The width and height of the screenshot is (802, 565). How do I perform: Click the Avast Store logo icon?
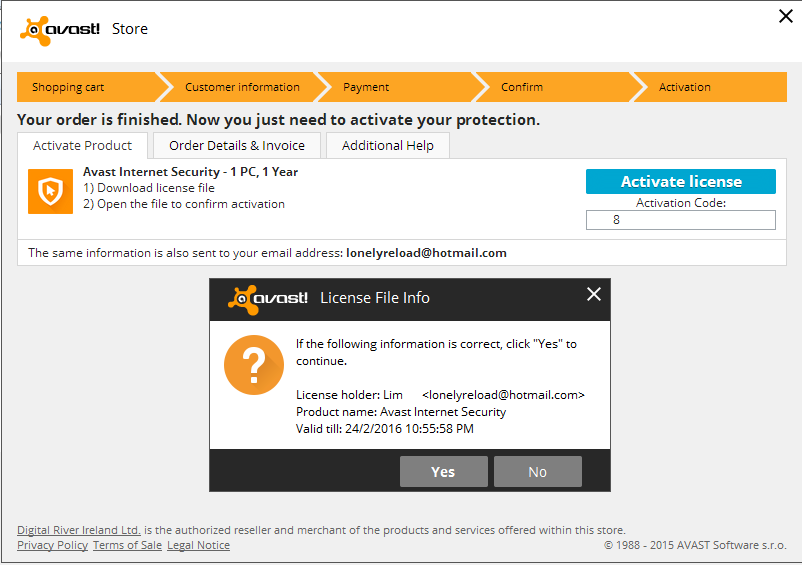click(x=60, y=30)
